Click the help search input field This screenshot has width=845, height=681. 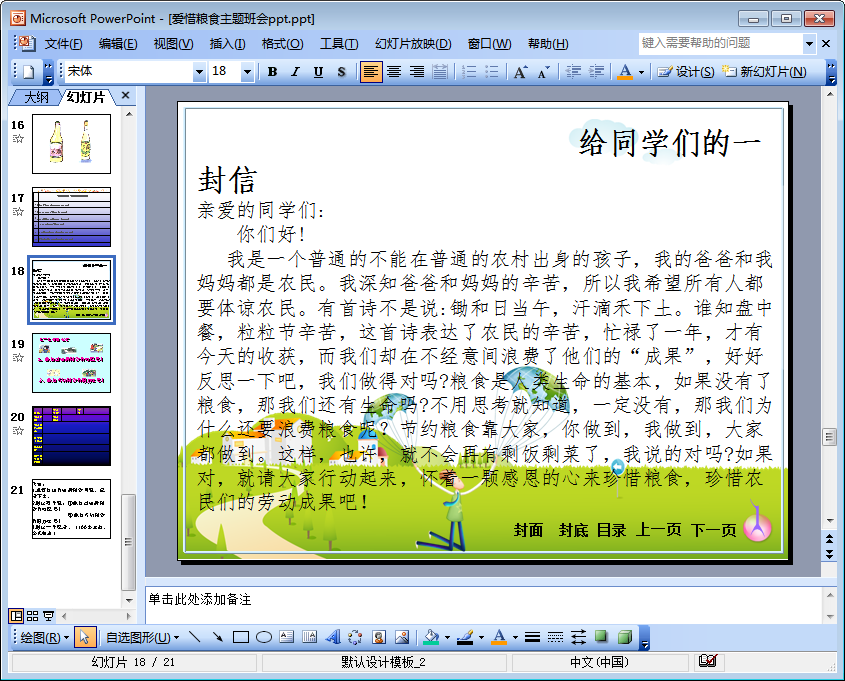tap(721, 44)
